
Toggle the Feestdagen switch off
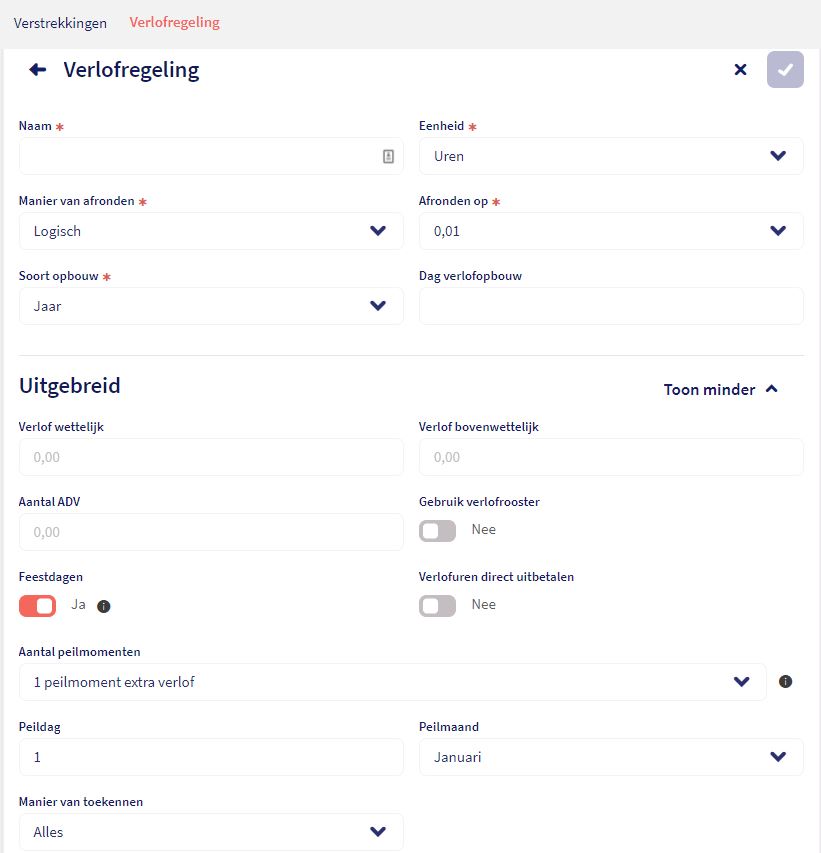pos(38,606)
